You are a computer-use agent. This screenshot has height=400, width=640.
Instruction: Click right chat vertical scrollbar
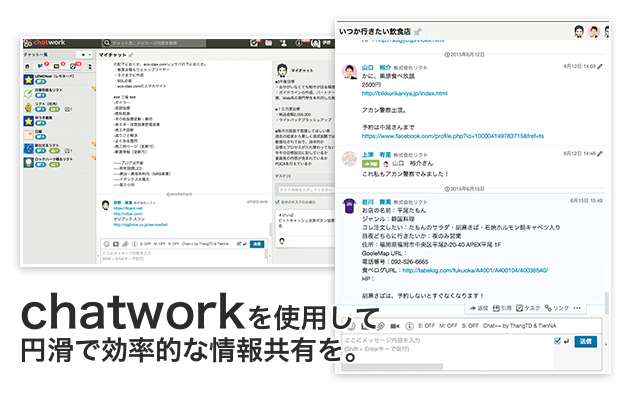[607, 302]
